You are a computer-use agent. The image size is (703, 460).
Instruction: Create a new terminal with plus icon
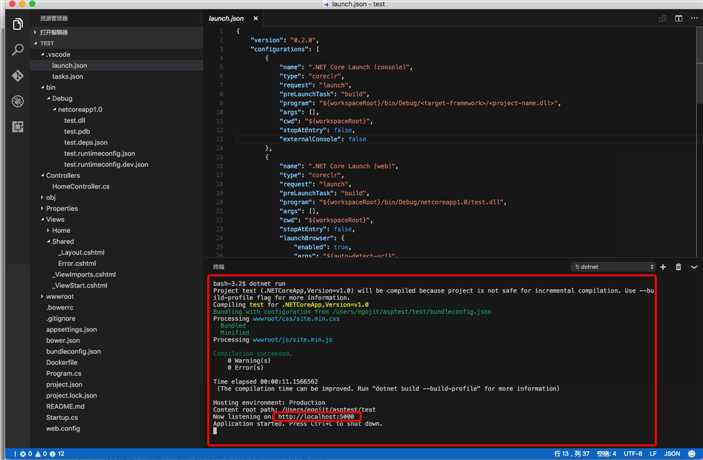click(x=664, y=267)
